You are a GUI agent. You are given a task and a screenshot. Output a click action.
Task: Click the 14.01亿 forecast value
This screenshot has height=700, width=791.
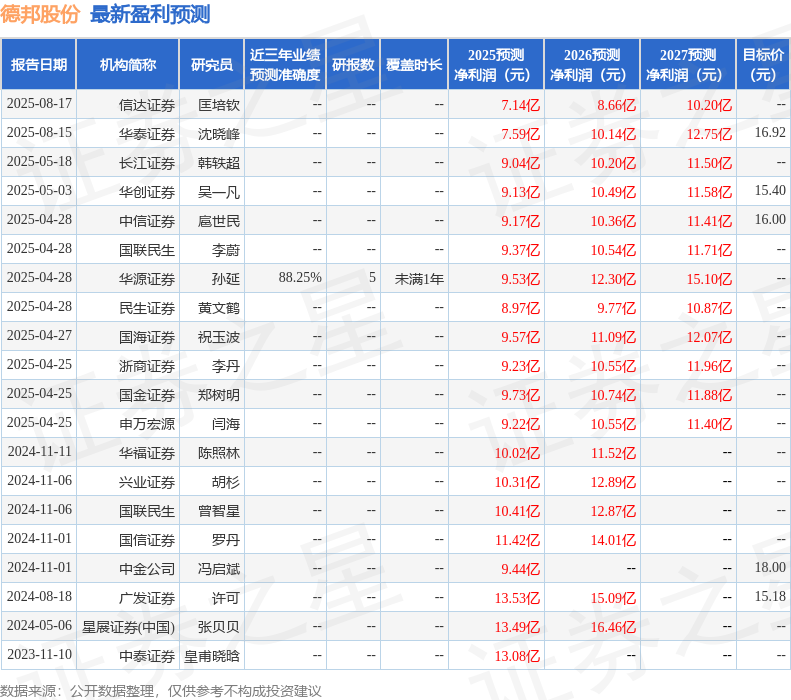coord(613,540)
